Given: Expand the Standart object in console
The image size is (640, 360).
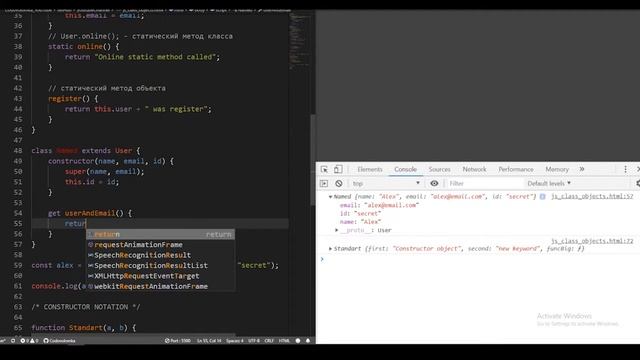Looking at the screenshot, I should point(330,249).
